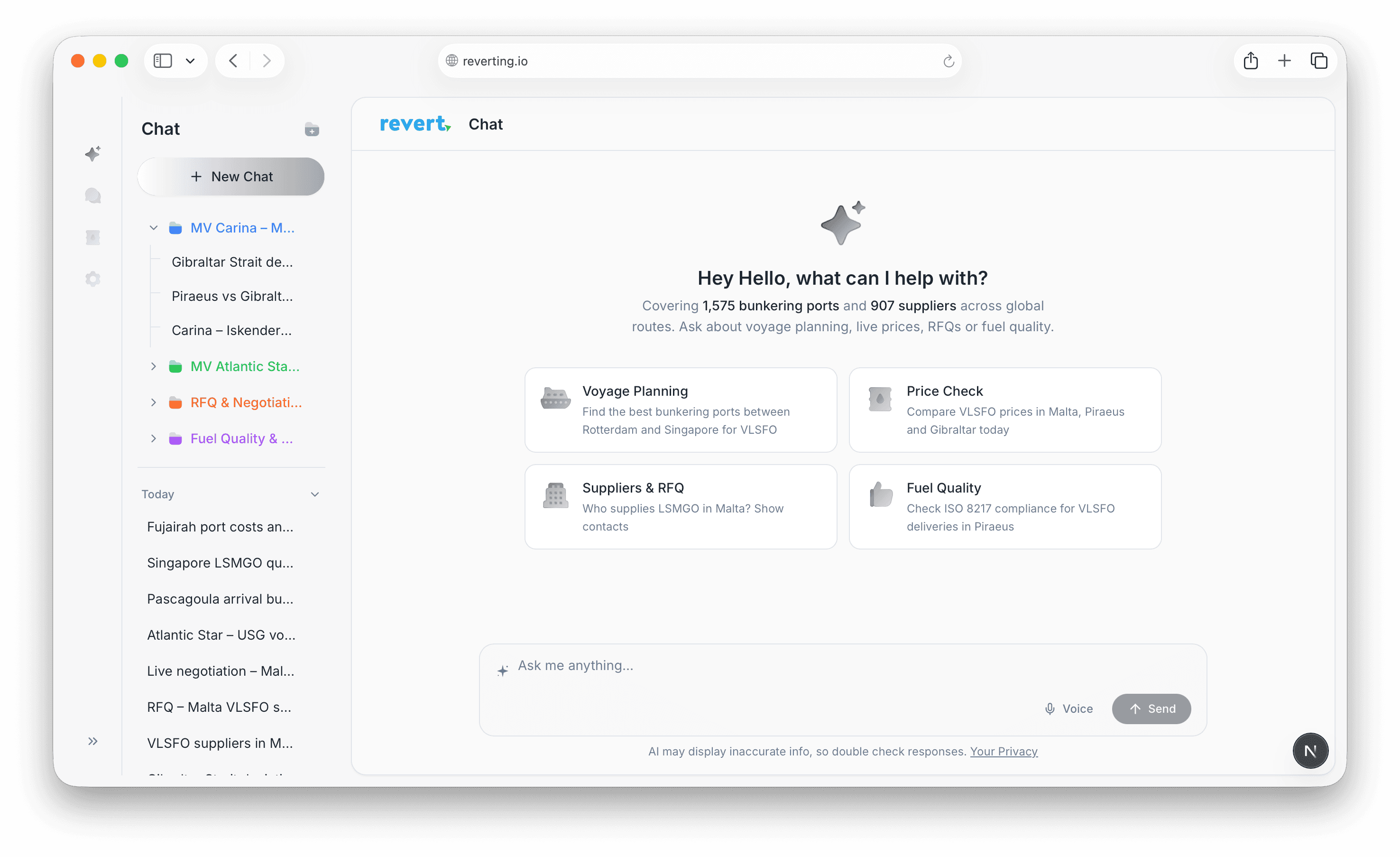Select the Price Check suggestion card

[1004, 410]
